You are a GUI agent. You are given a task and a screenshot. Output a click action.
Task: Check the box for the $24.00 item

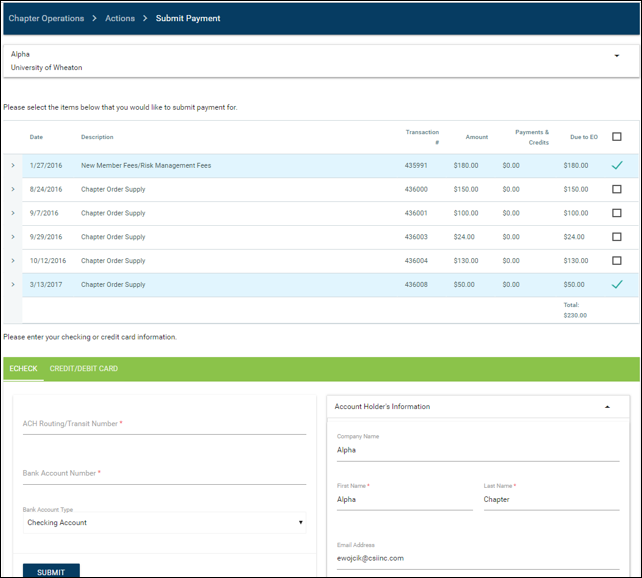[617, 237]
